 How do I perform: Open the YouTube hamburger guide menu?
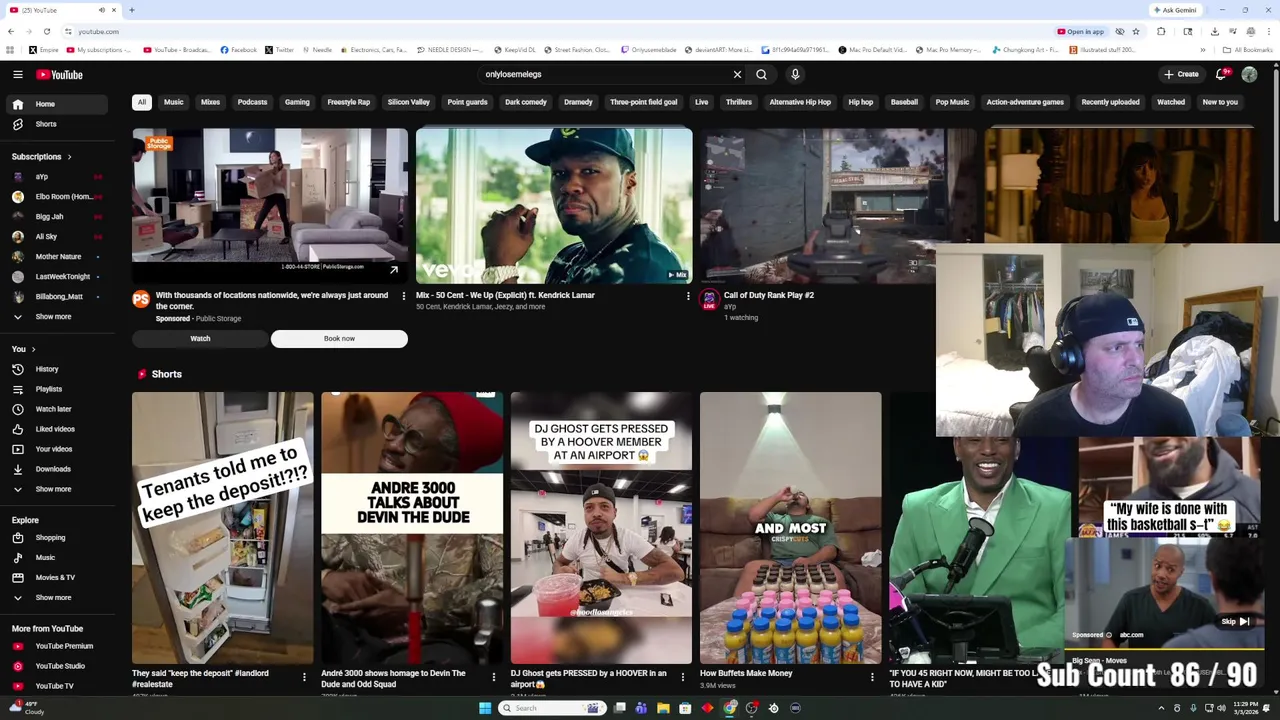pyautogui.click(x=18, y=74)
